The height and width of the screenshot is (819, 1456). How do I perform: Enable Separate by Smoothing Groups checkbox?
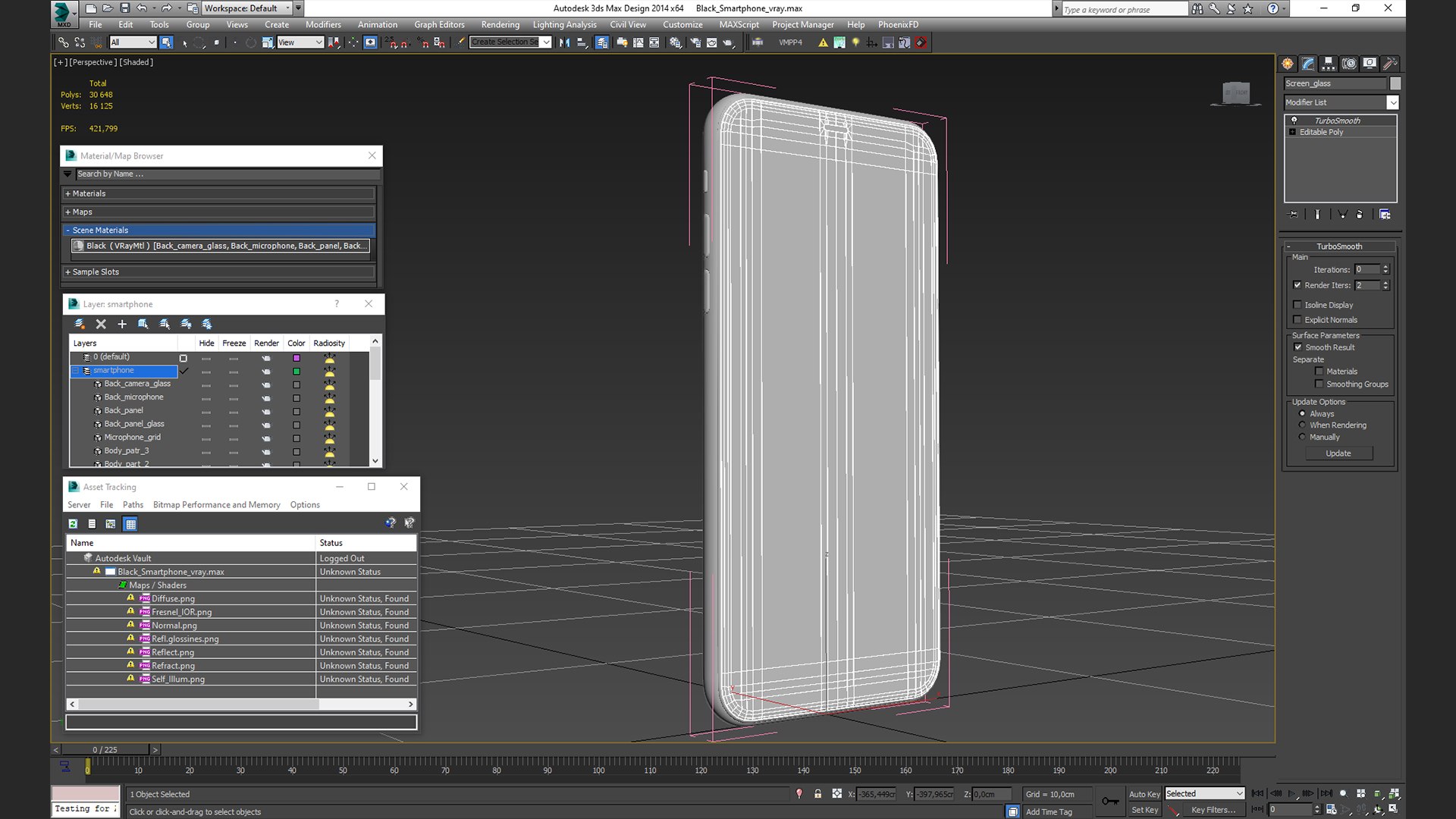(x=1319, y=384)
